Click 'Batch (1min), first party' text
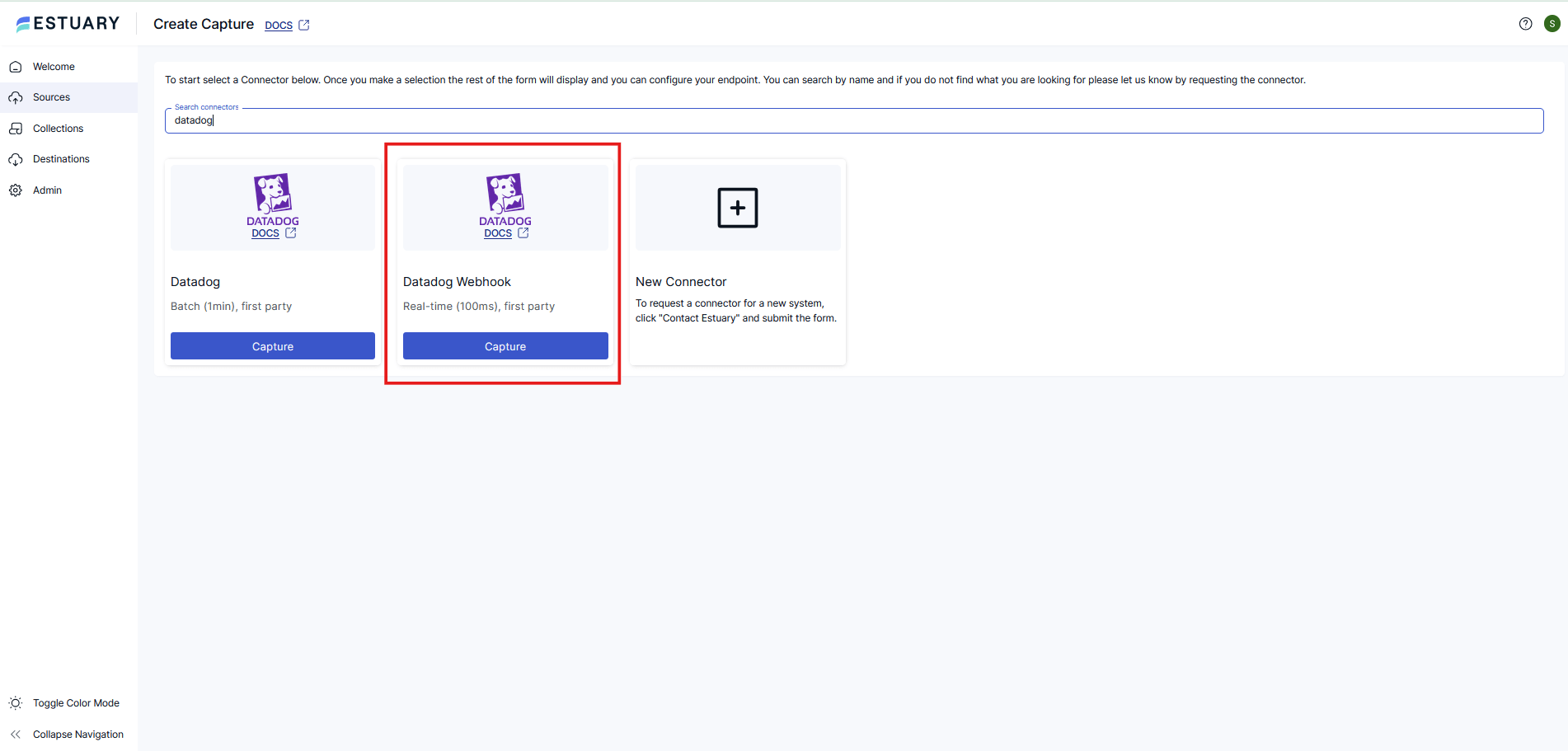The width and height of the screenshot is (1568, 751). [x=231, y=306]
